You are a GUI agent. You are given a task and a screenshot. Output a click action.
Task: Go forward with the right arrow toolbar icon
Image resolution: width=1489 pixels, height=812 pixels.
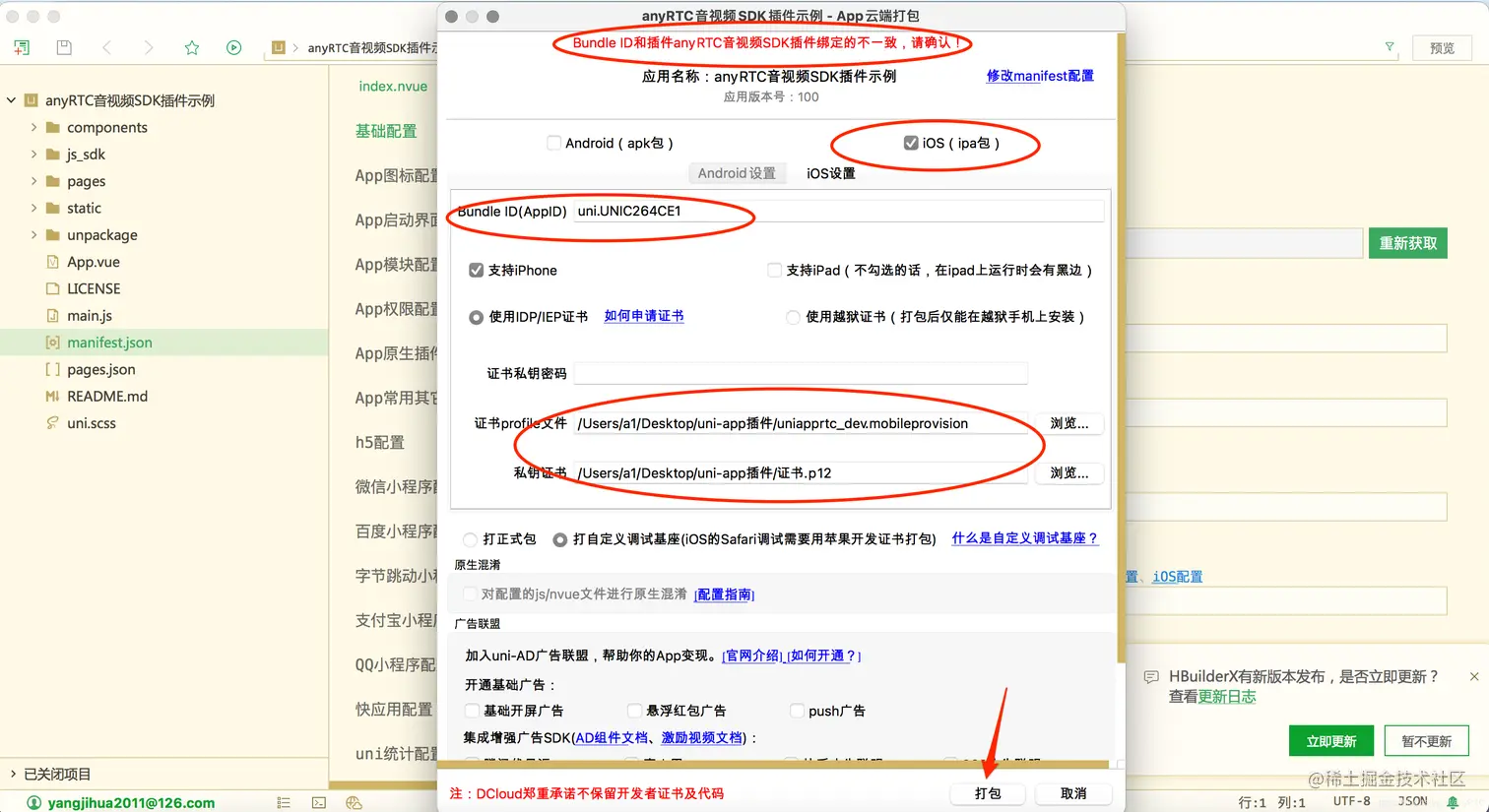[149, 47]
